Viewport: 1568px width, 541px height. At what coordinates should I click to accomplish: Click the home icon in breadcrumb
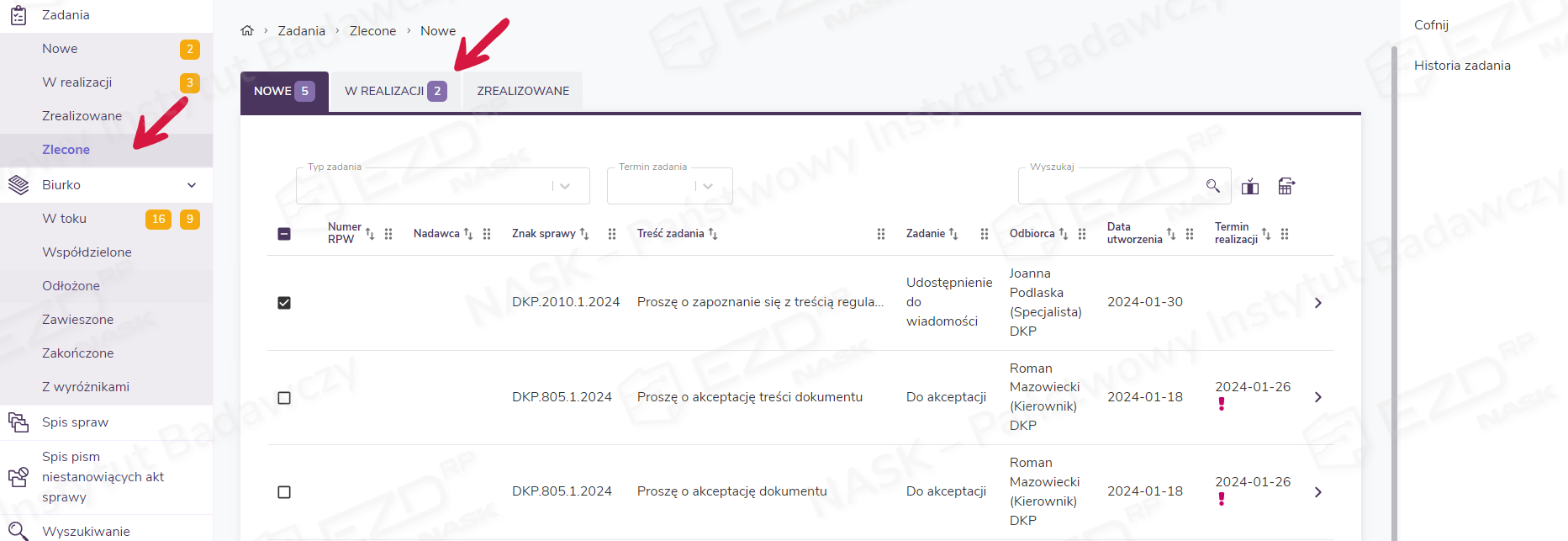pyautogui.click(x=247, y=30)
